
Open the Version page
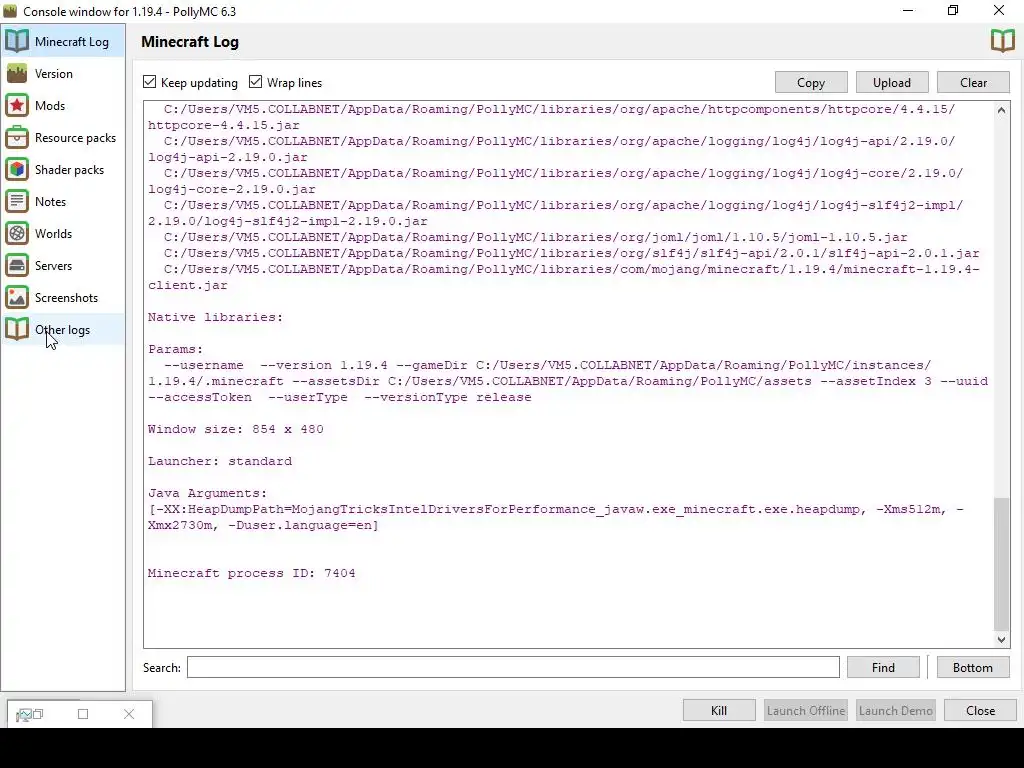click(63, 73)
